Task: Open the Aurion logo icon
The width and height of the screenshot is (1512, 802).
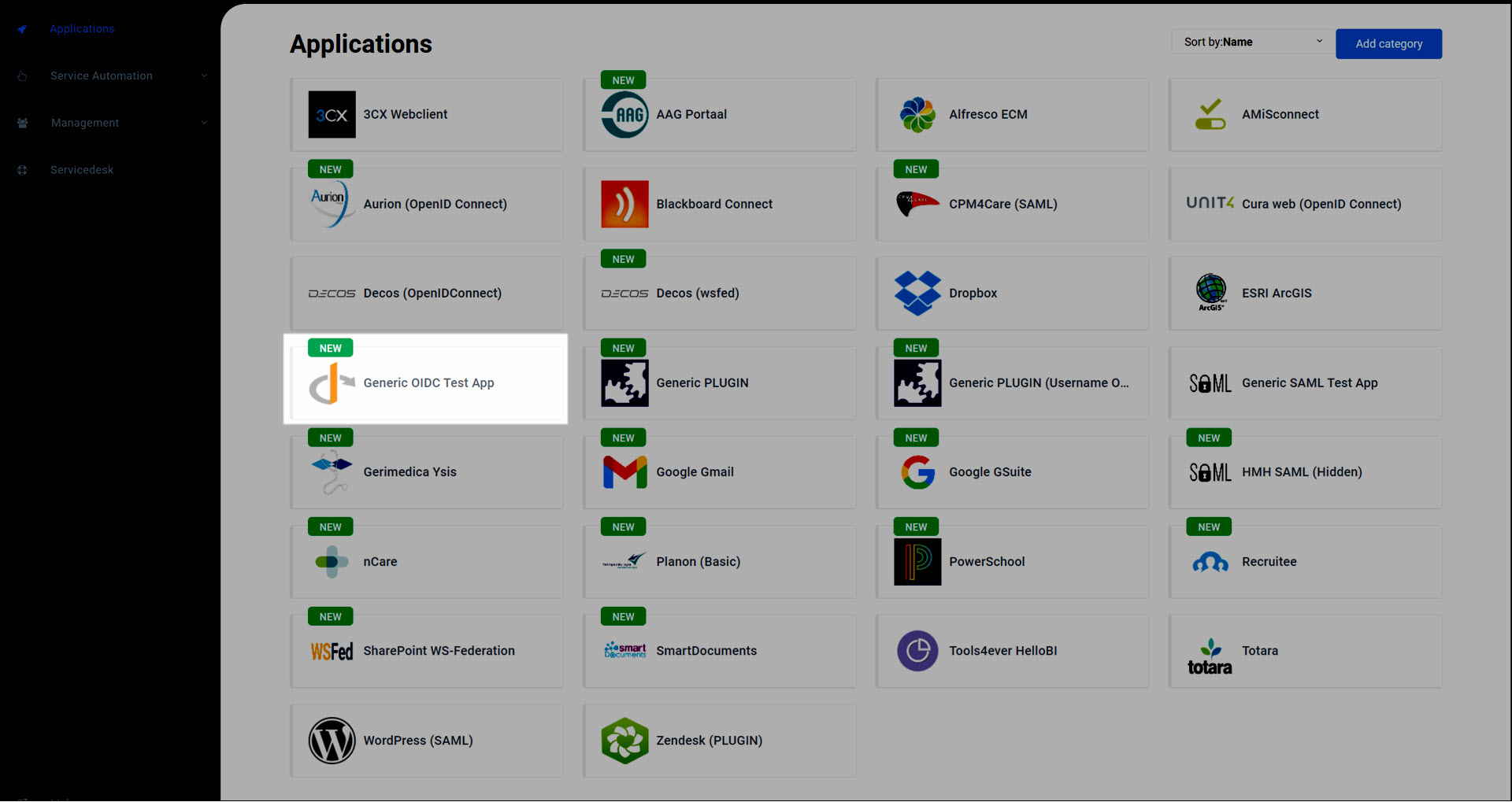Action: (x=332, y=205)
